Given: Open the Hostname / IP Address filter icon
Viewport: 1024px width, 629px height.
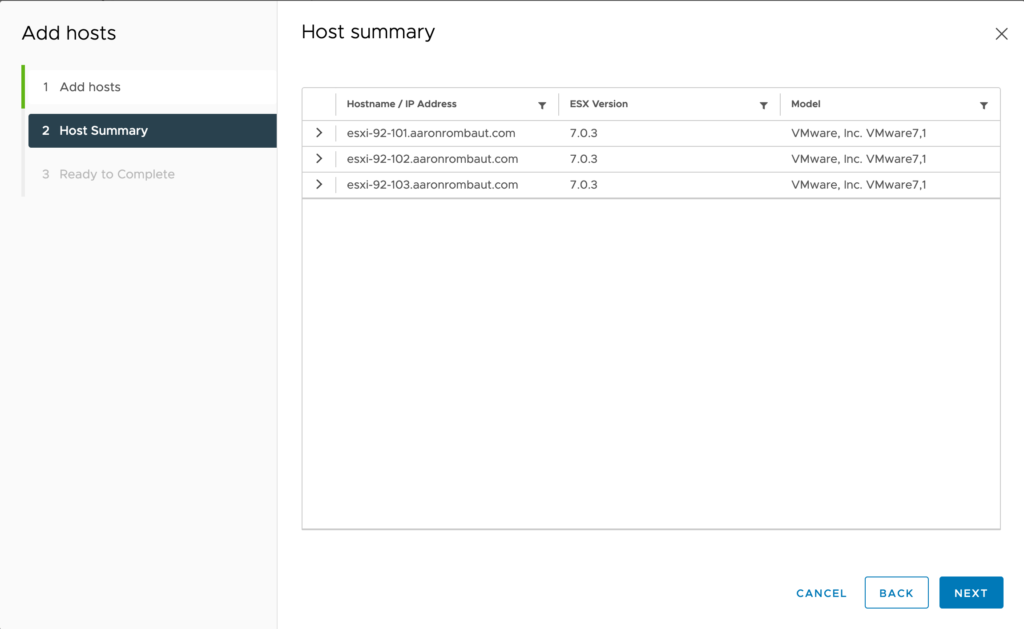Looking at the screenshot, I should tap(542, 105).
